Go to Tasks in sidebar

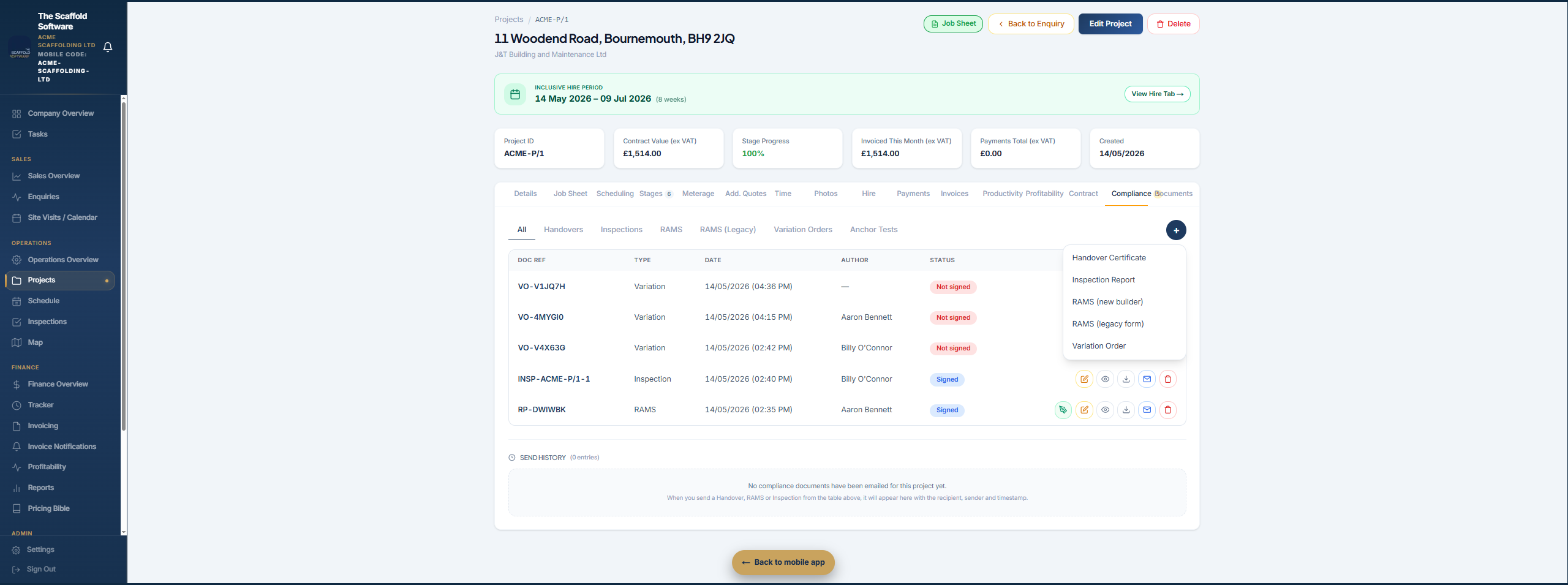coord(60,134)
